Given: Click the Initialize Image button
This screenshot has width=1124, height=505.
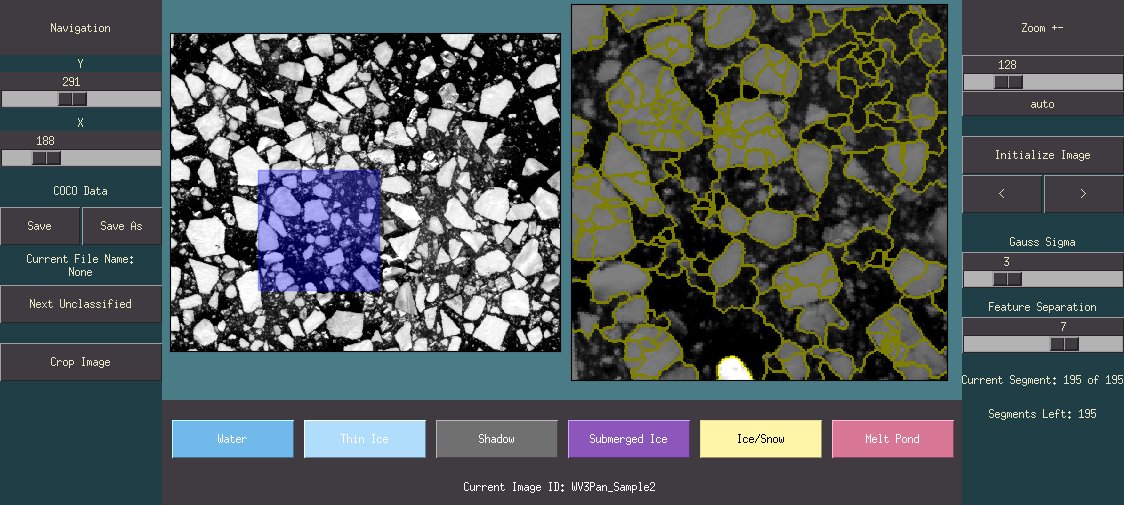Looking at the screenshot, I should (x=1042, y=155).
